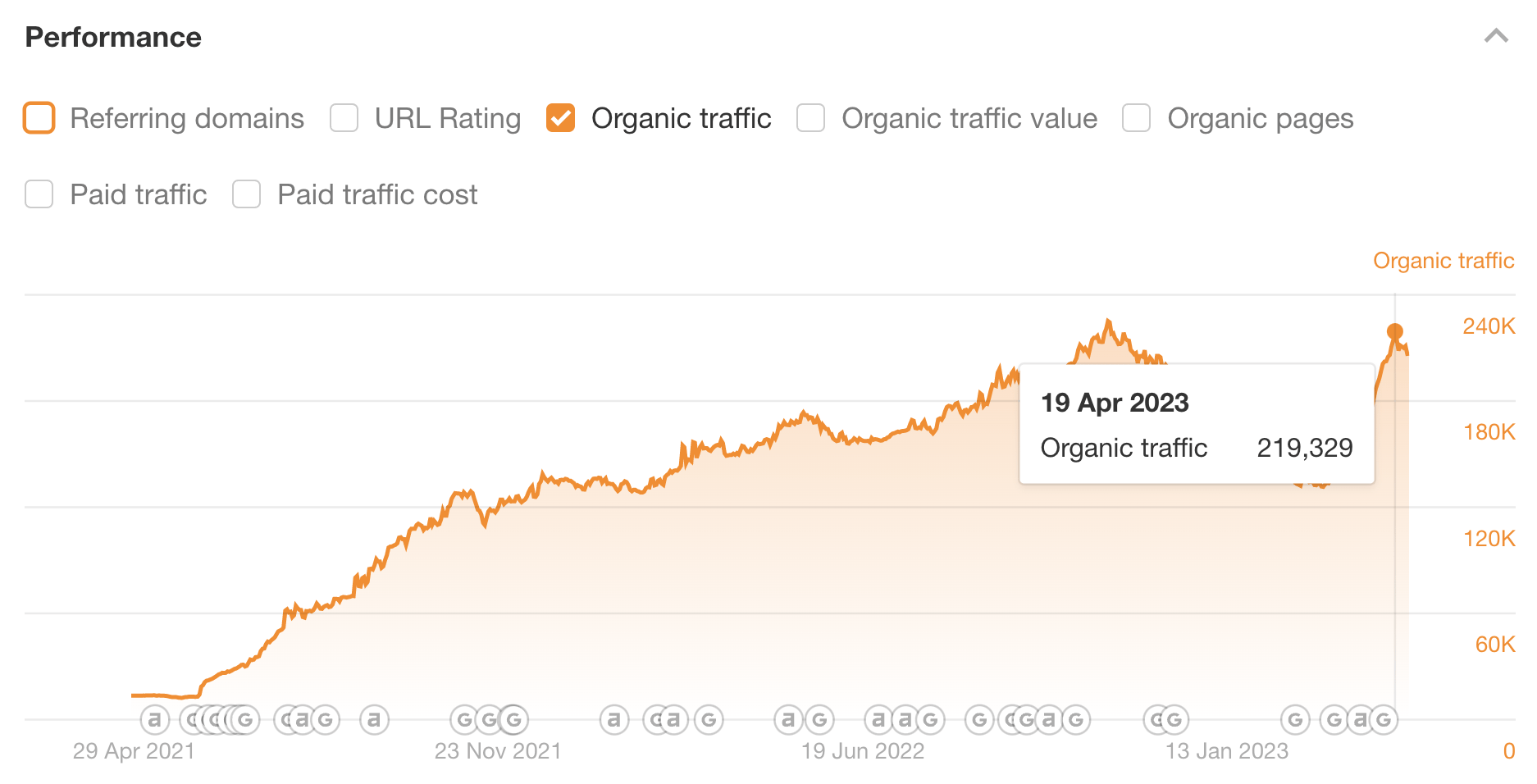This screenshot has height=784, width=1537.
Task: Click the "29 Apr 2021" date label
Action: [x=135, y=750]
